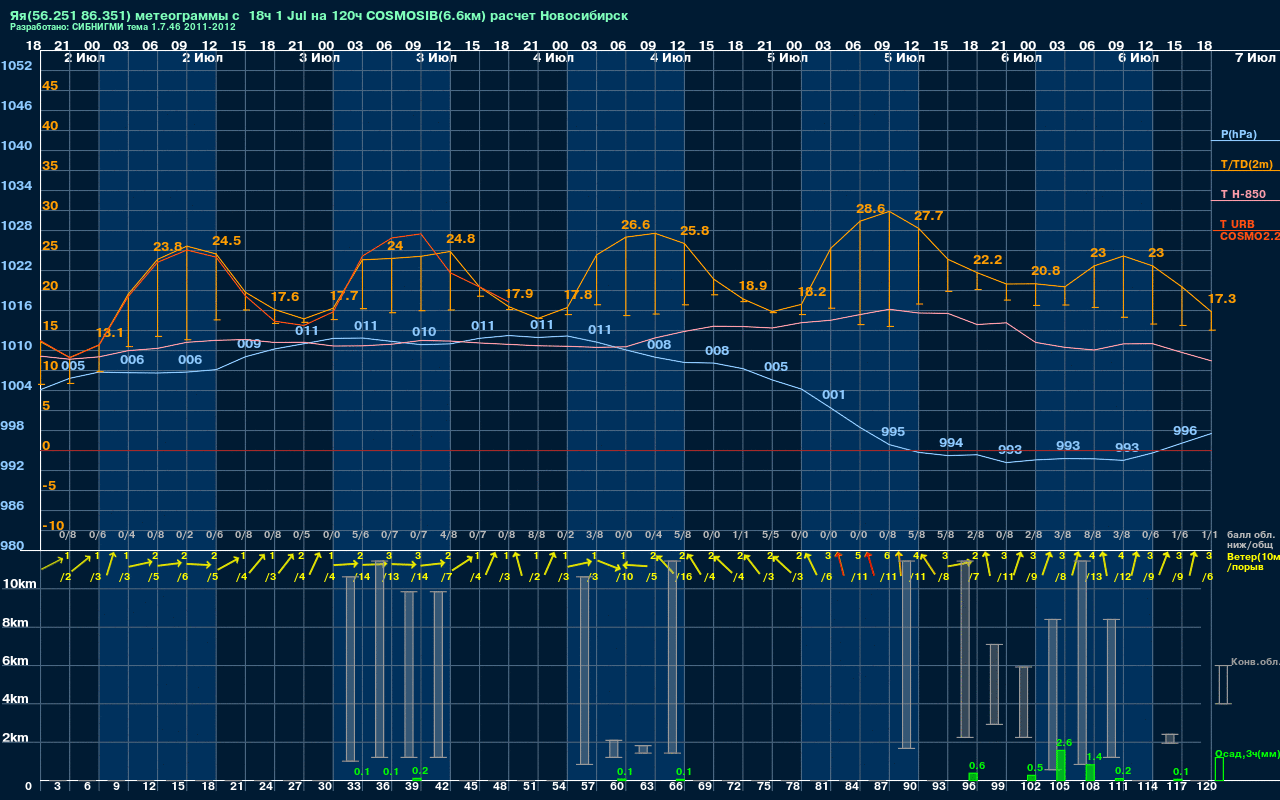Click the temperature value 24.5

coord(227,241)
